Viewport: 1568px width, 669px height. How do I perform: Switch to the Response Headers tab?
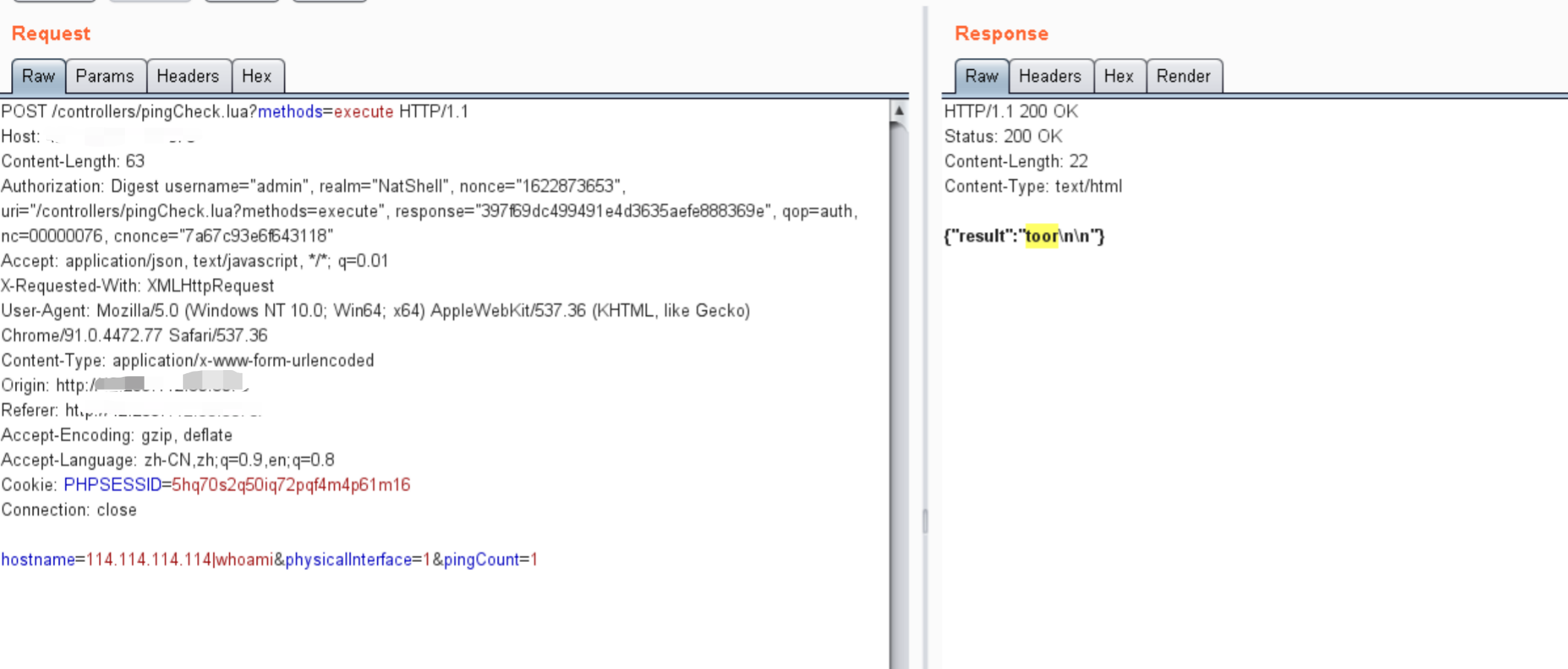pyautogui.click(x=1050, y=76)
